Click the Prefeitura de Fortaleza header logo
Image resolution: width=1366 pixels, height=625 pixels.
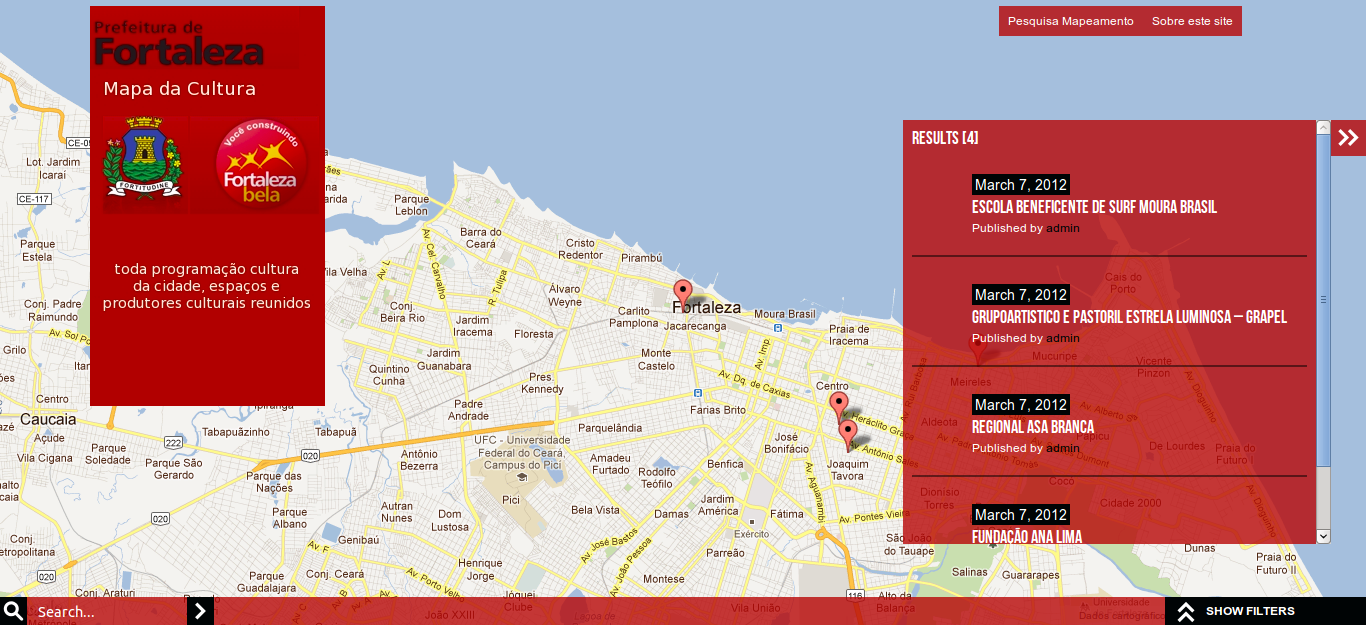click(180, 43)
